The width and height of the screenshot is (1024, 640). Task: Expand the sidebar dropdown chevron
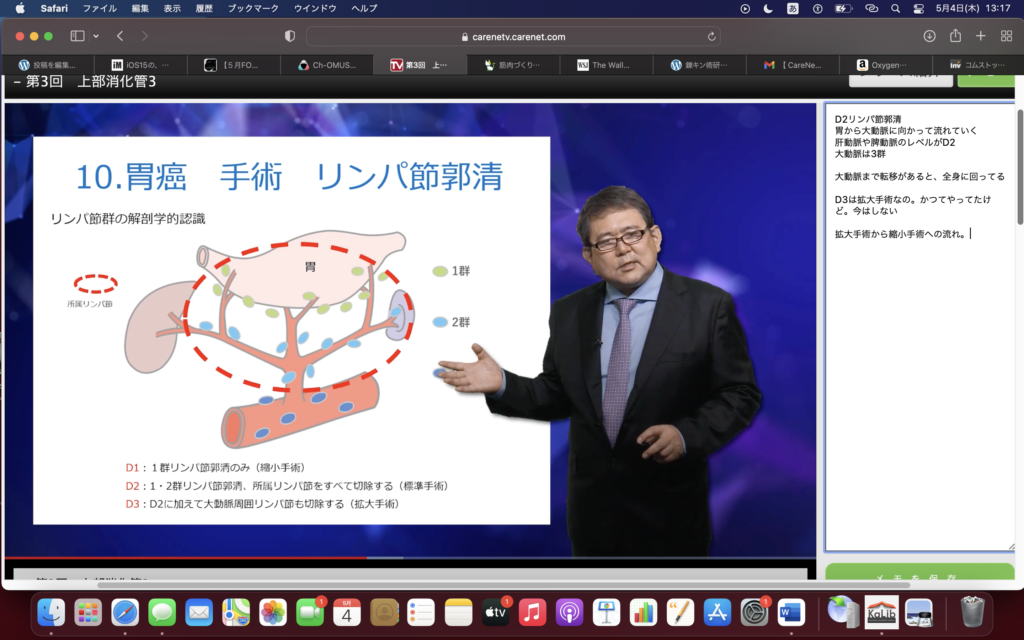(96, 36)
